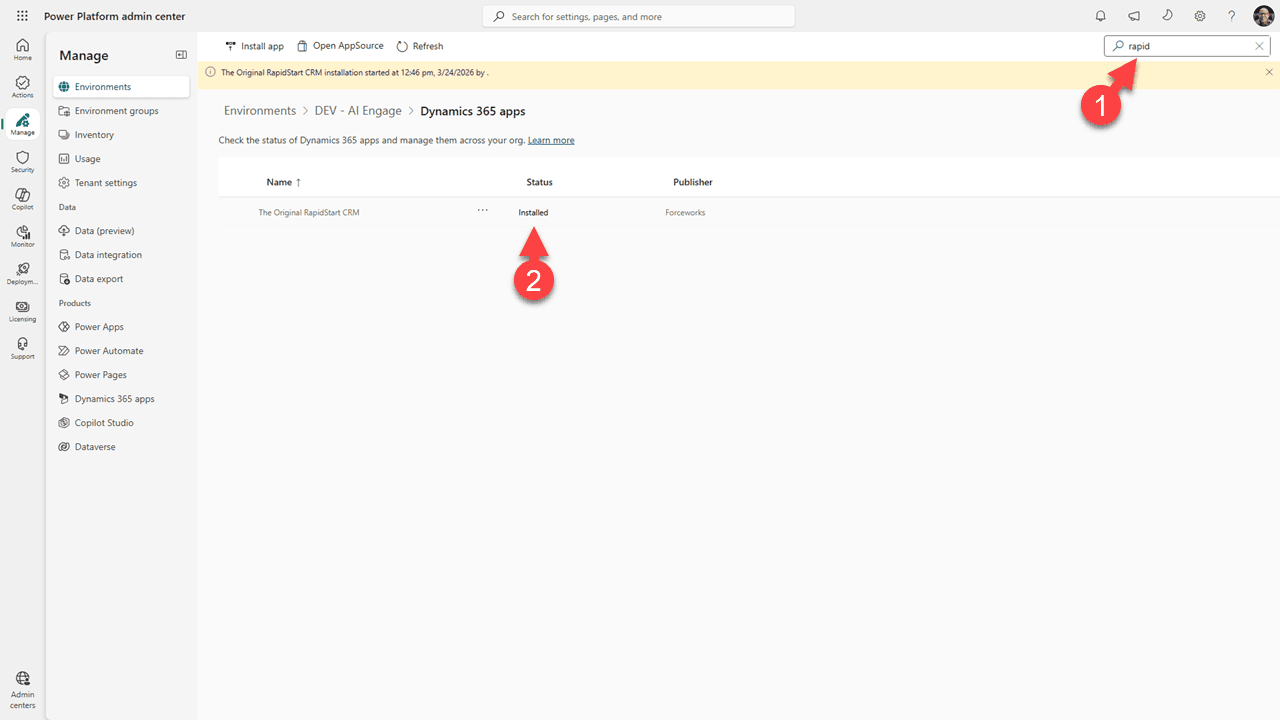The width and height of the screenshot is (1280, 720).
Task: Click the Admin centers icon at bottom left
Action: [x=22, y=688]
